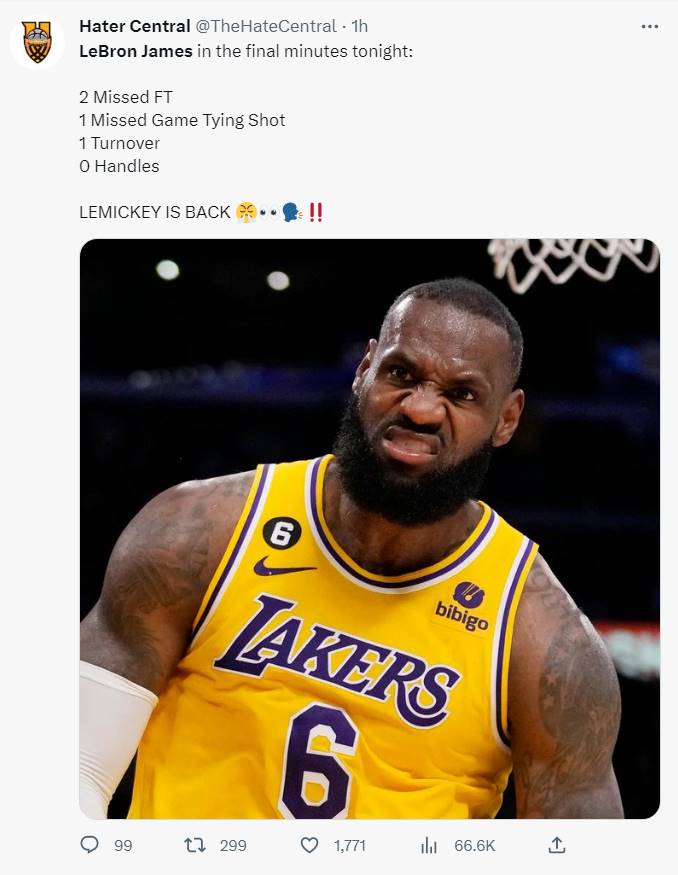Click the 299 retweets count

coord(233,846)
